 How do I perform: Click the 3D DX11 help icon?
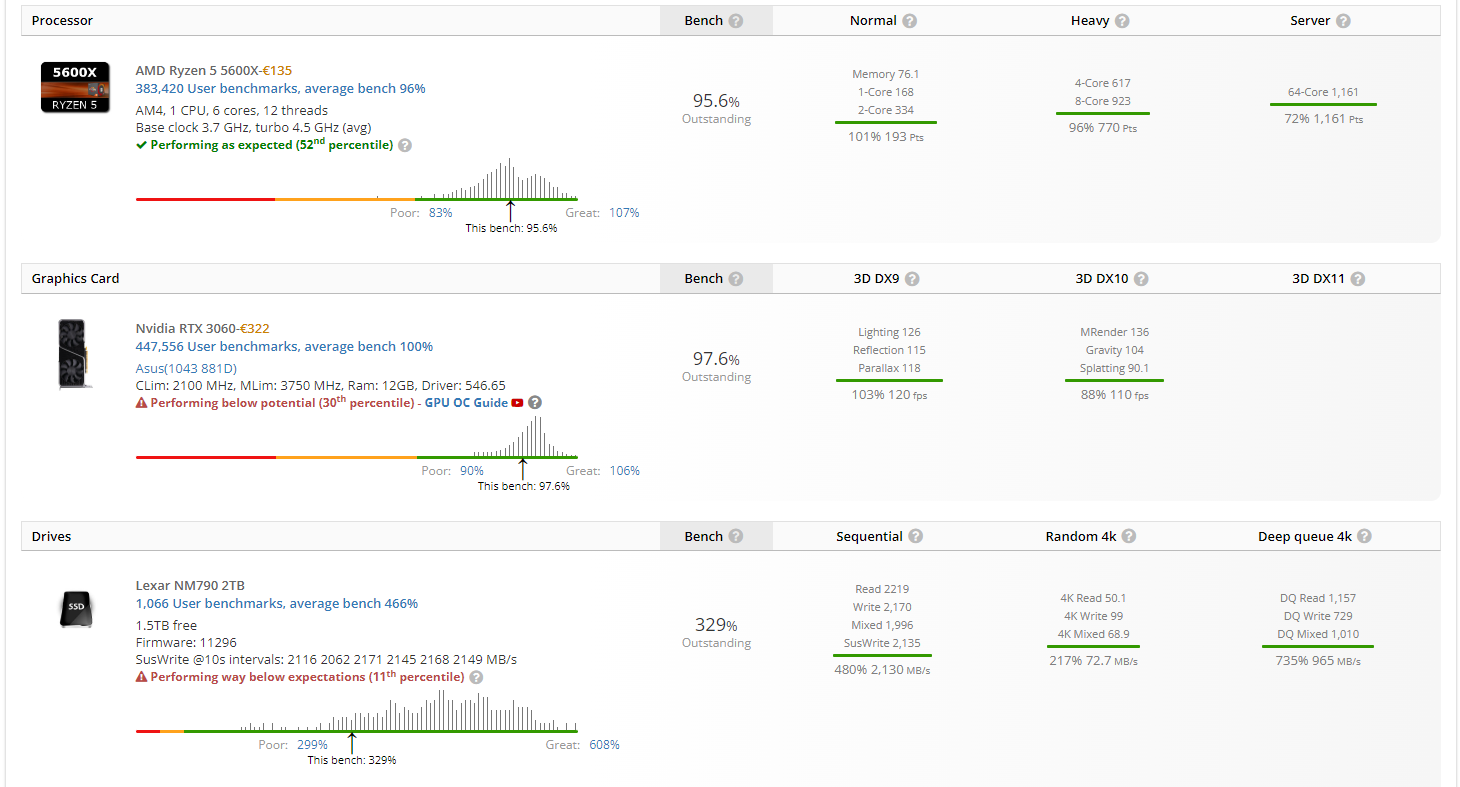[1357, 279]
